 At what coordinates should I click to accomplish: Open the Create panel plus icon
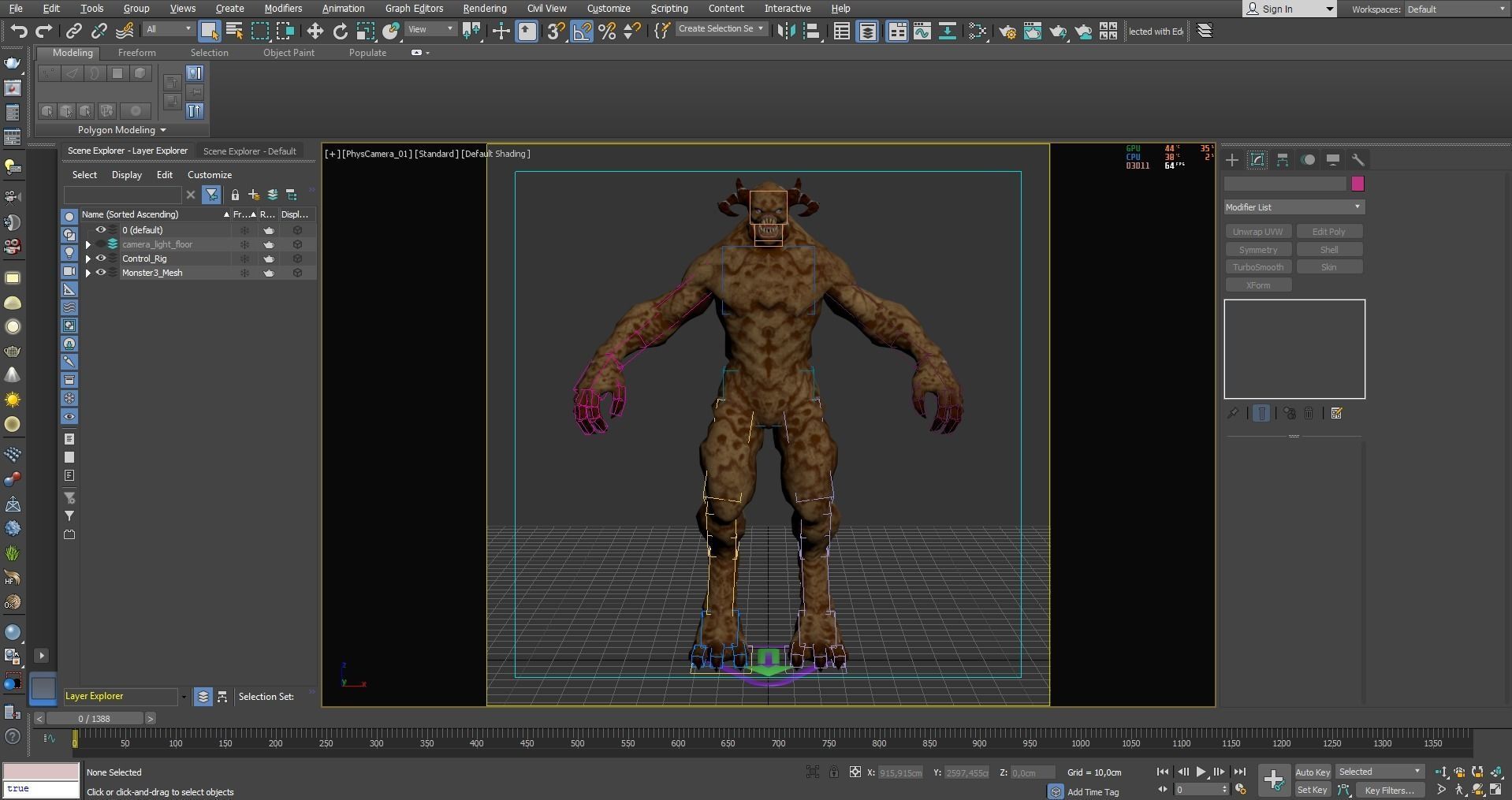pos(1232,160)
